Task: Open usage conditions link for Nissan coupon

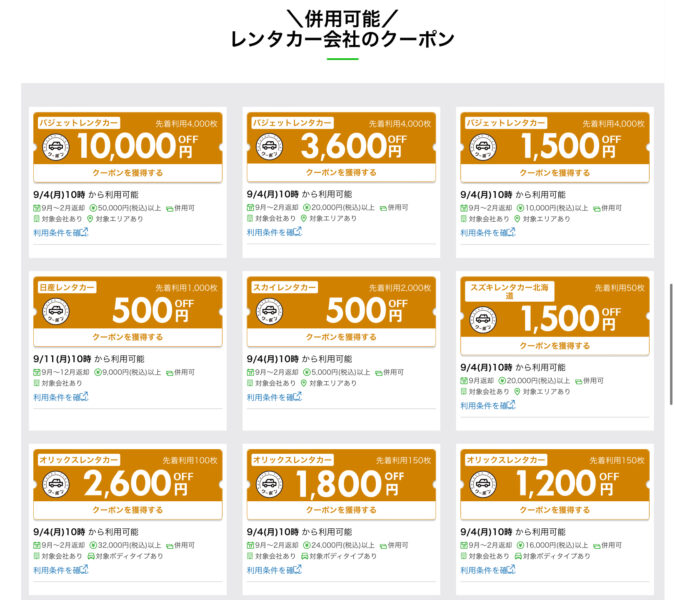Action: [x=61, y=397]
